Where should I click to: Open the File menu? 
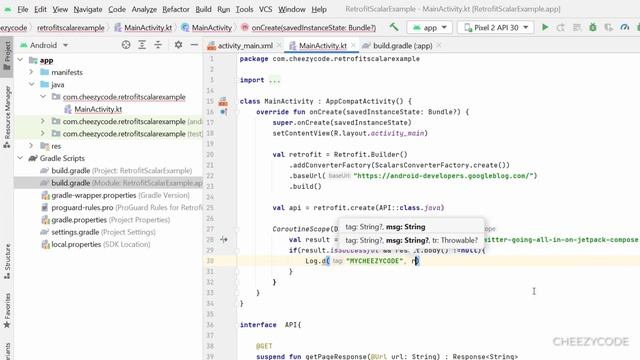pyautogui.click(x=22, y=9)
